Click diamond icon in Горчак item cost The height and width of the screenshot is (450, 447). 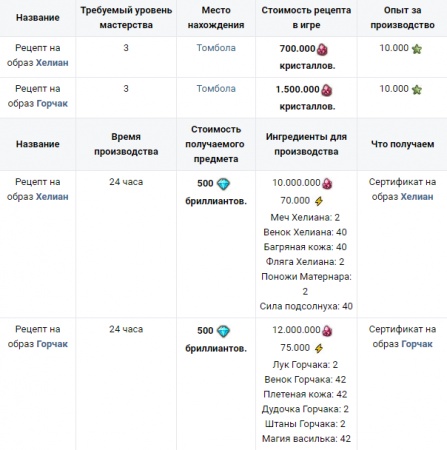(223, 331)
